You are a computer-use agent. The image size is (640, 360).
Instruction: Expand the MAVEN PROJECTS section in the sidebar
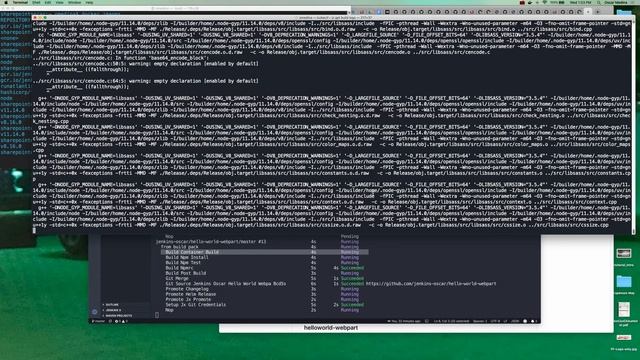(x=118, y=316)
